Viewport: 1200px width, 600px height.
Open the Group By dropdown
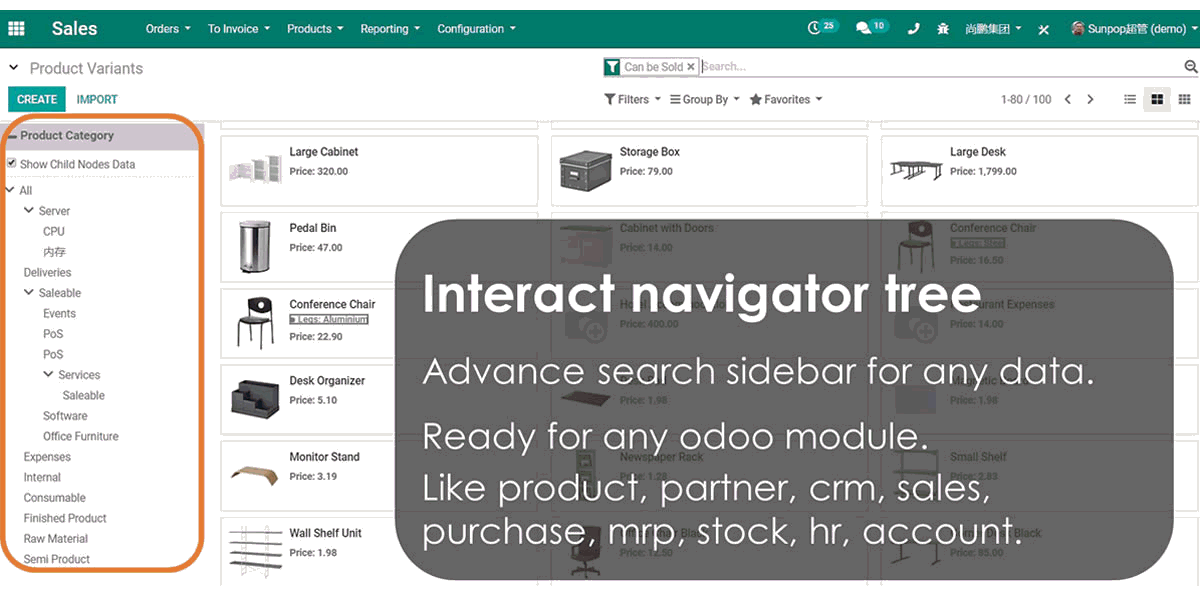coord(705,99)
